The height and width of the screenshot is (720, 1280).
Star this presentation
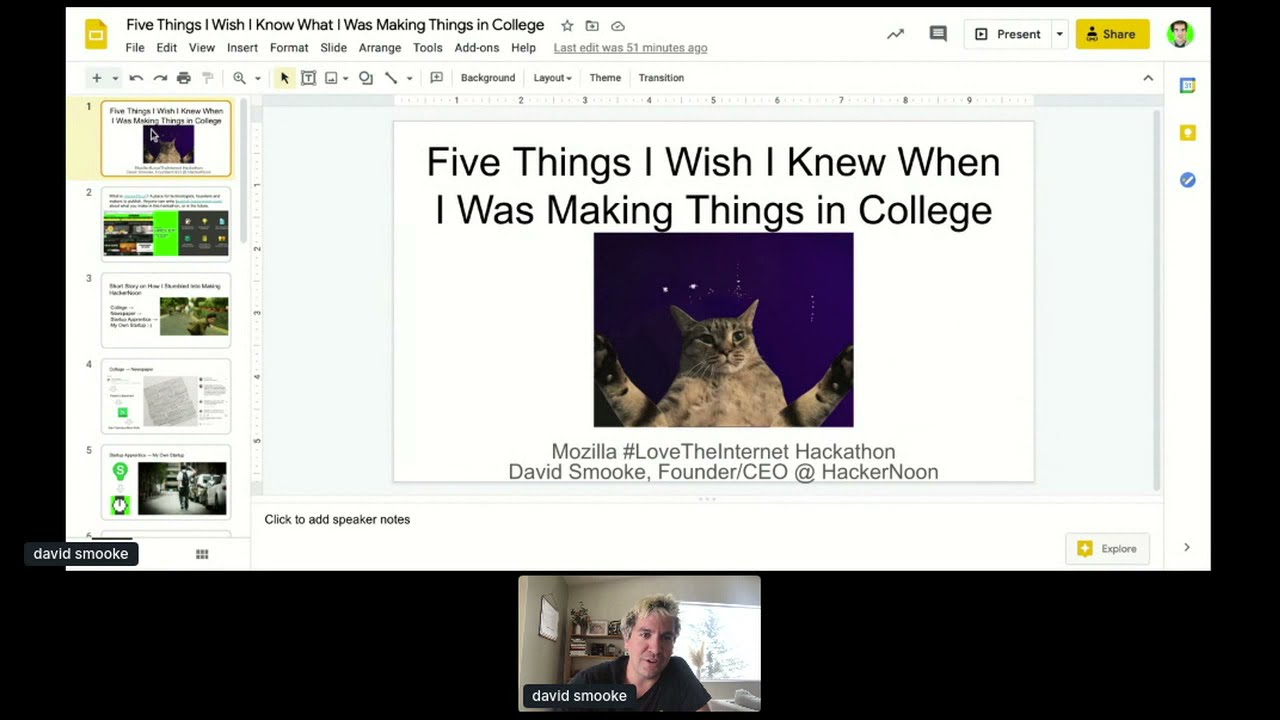point(567,26)
